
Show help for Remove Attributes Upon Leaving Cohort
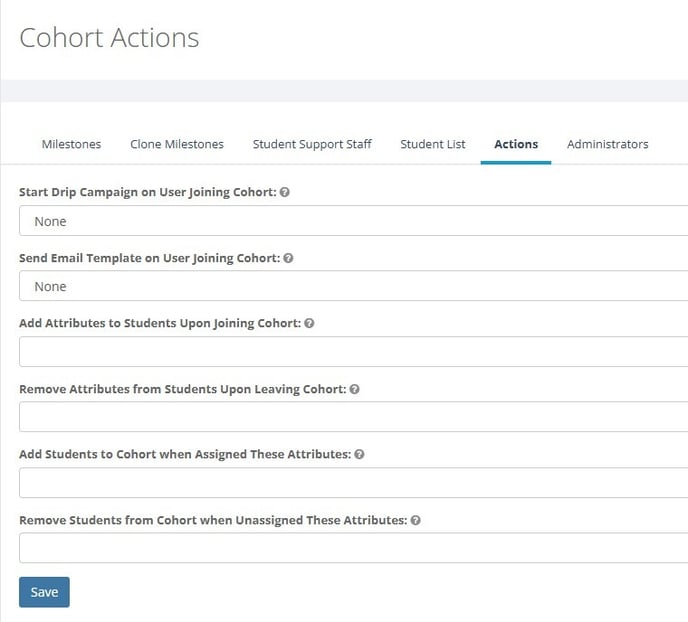point(355,389)
